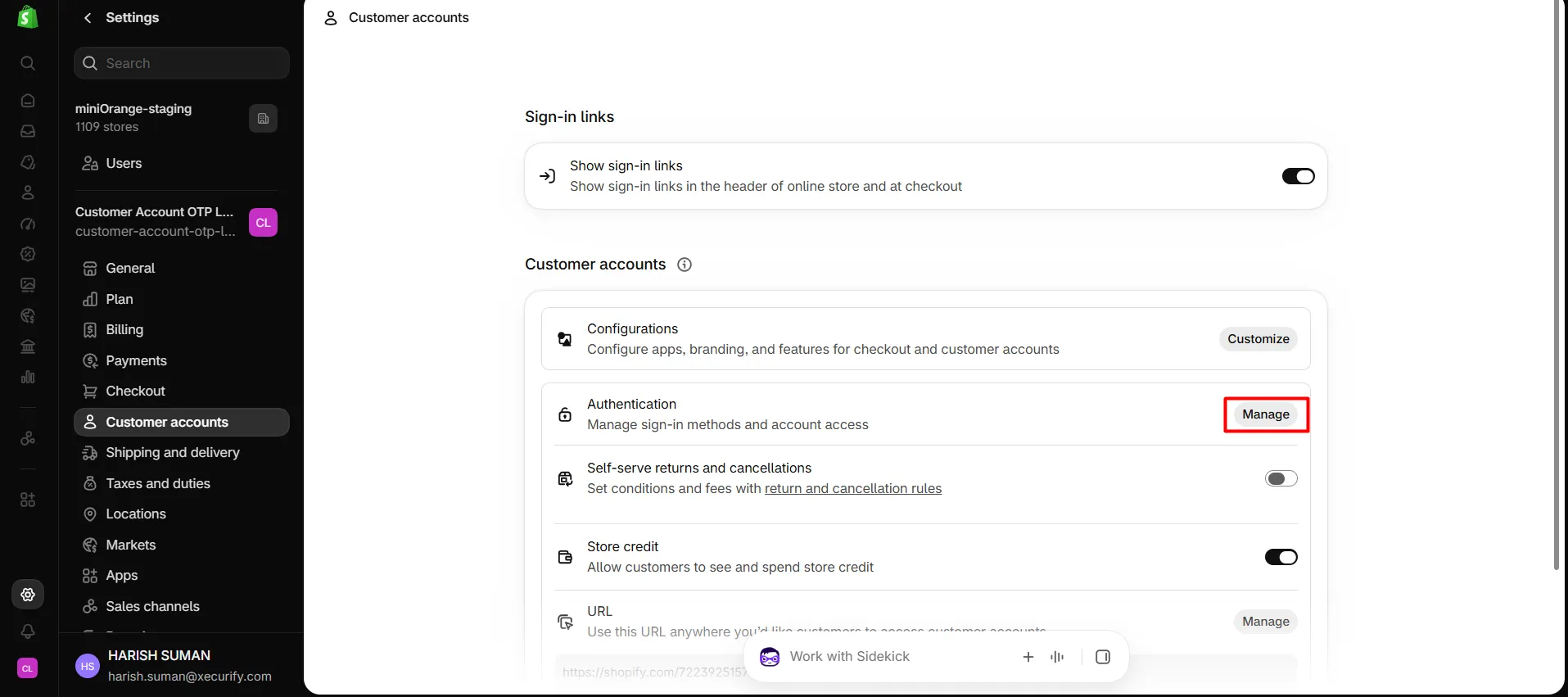Open the Sales channels nodes icon in the rail

coord(28,438)
